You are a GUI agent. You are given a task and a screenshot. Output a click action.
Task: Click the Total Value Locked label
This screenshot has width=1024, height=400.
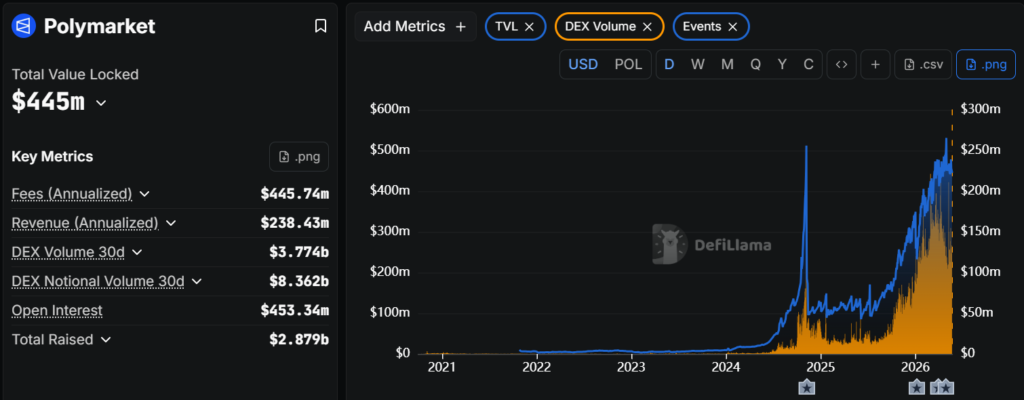[x=75, y=75]
